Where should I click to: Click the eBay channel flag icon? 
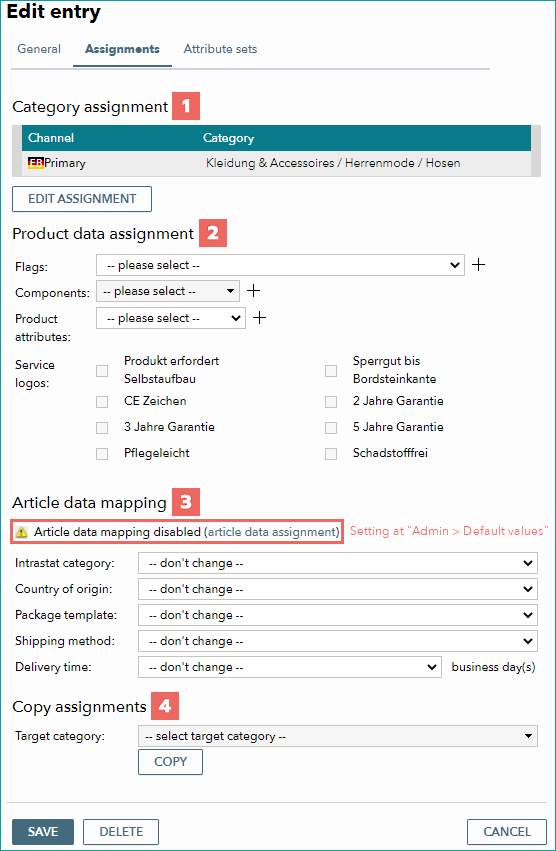(36, 163)
